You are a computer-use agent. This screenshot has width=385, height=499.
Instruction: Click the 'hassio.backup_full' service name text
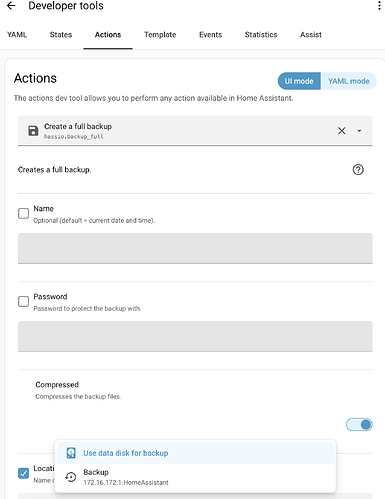(x=74, y=137)
